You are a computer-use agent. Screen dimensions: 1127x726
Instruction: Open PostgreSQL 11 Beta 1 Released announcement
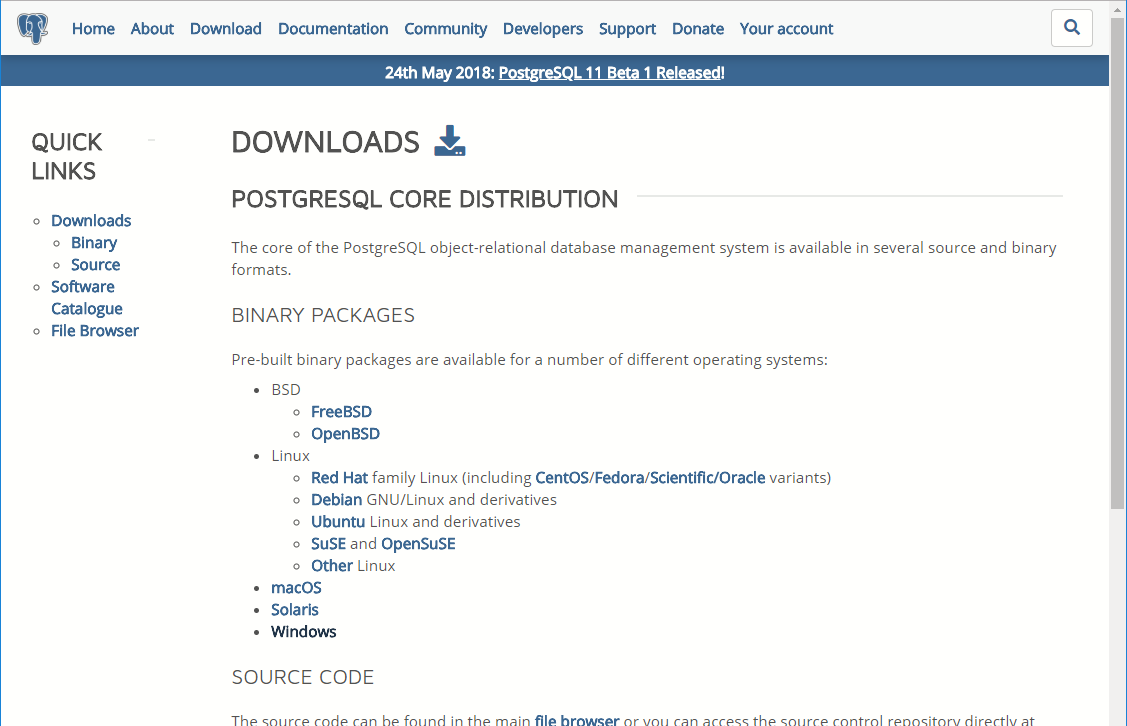(x=610, y=73)
